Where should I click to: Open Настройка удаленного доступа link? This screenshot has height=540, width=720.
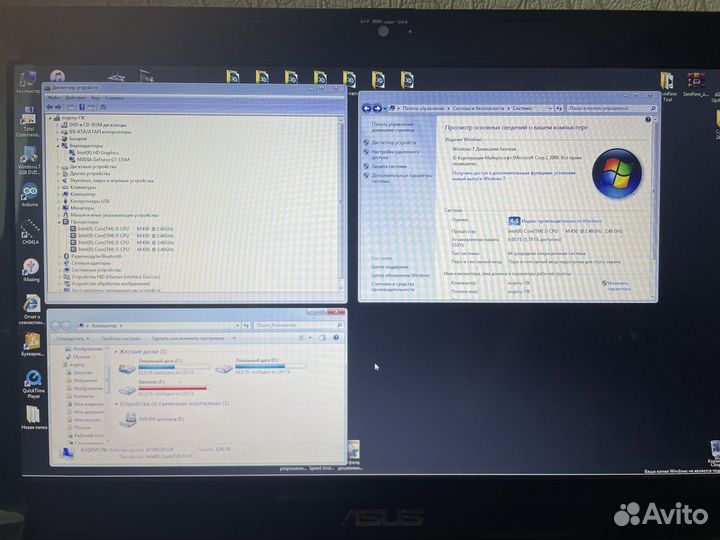(x=395, y=154)
